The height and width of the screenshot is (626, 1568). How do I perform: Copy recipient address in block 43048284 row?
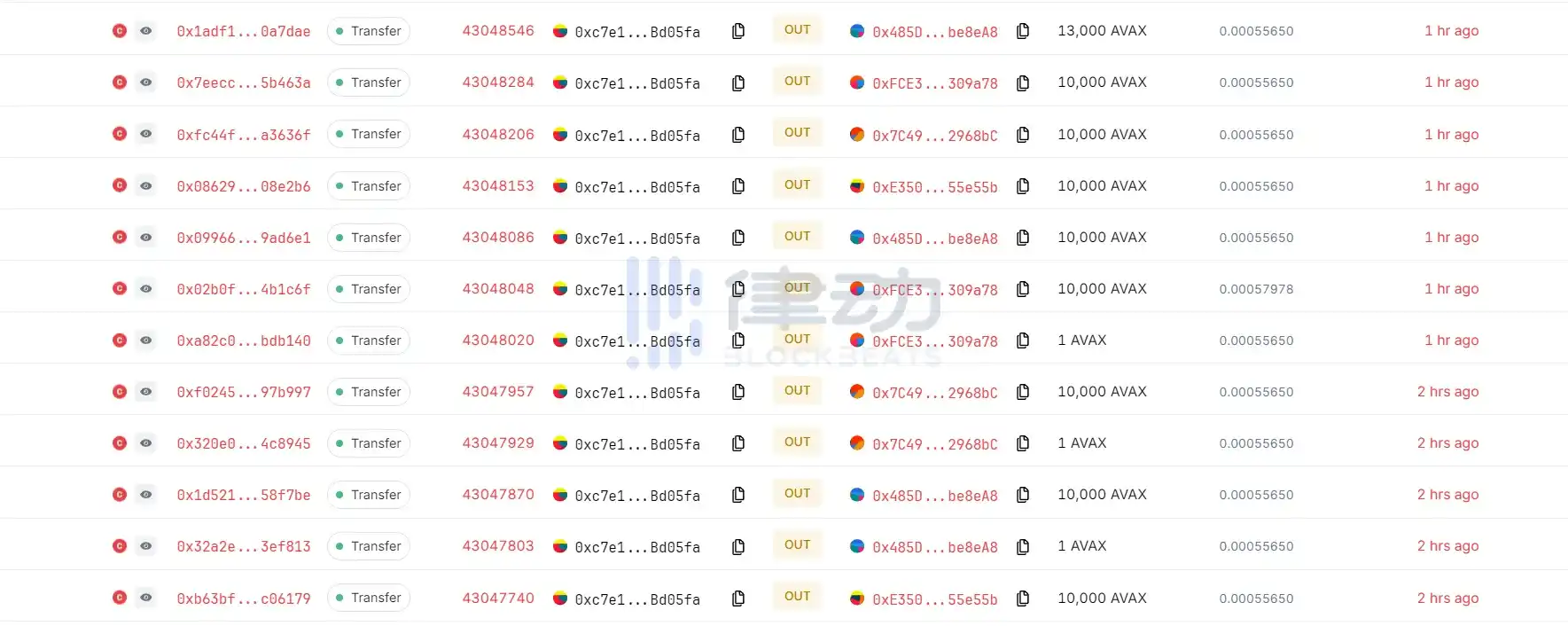[1022, 82]
